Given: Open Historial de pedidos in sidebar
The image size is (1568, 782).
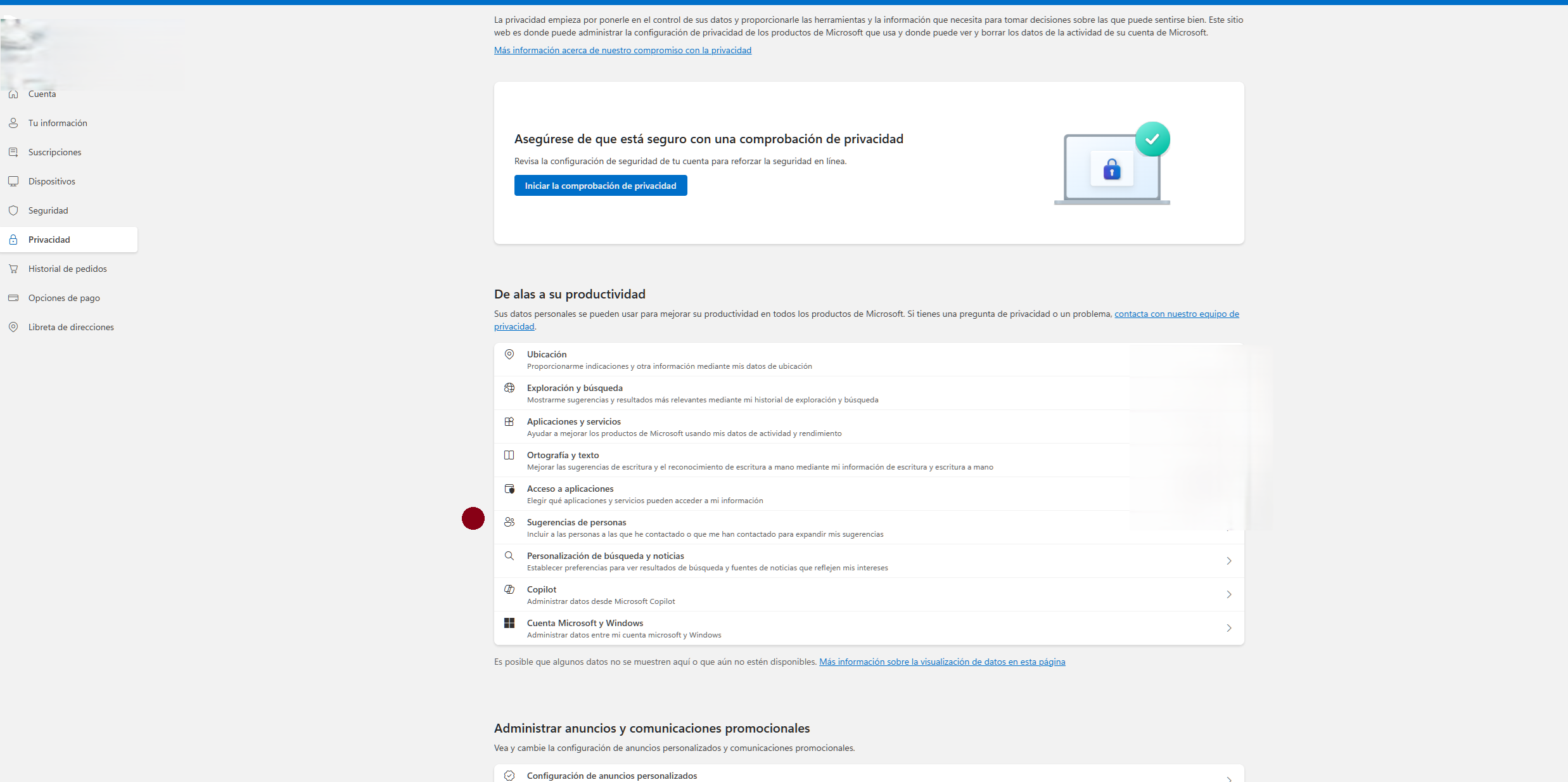Looking at the screenshot, I should click(68, 269).
